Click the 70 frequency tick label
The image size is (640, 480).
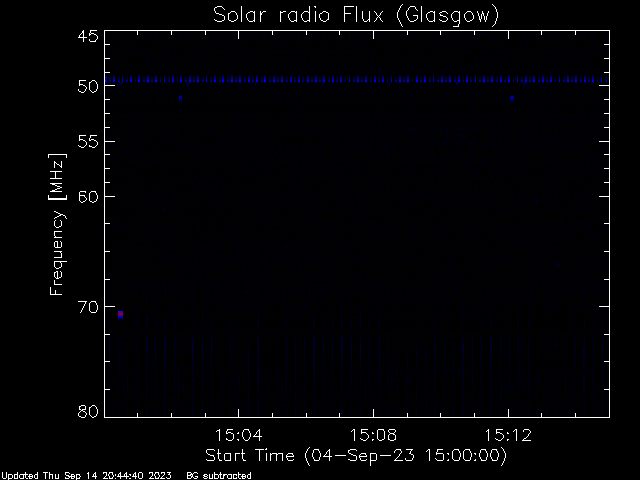pyautogui.click(x=87, y=305)
